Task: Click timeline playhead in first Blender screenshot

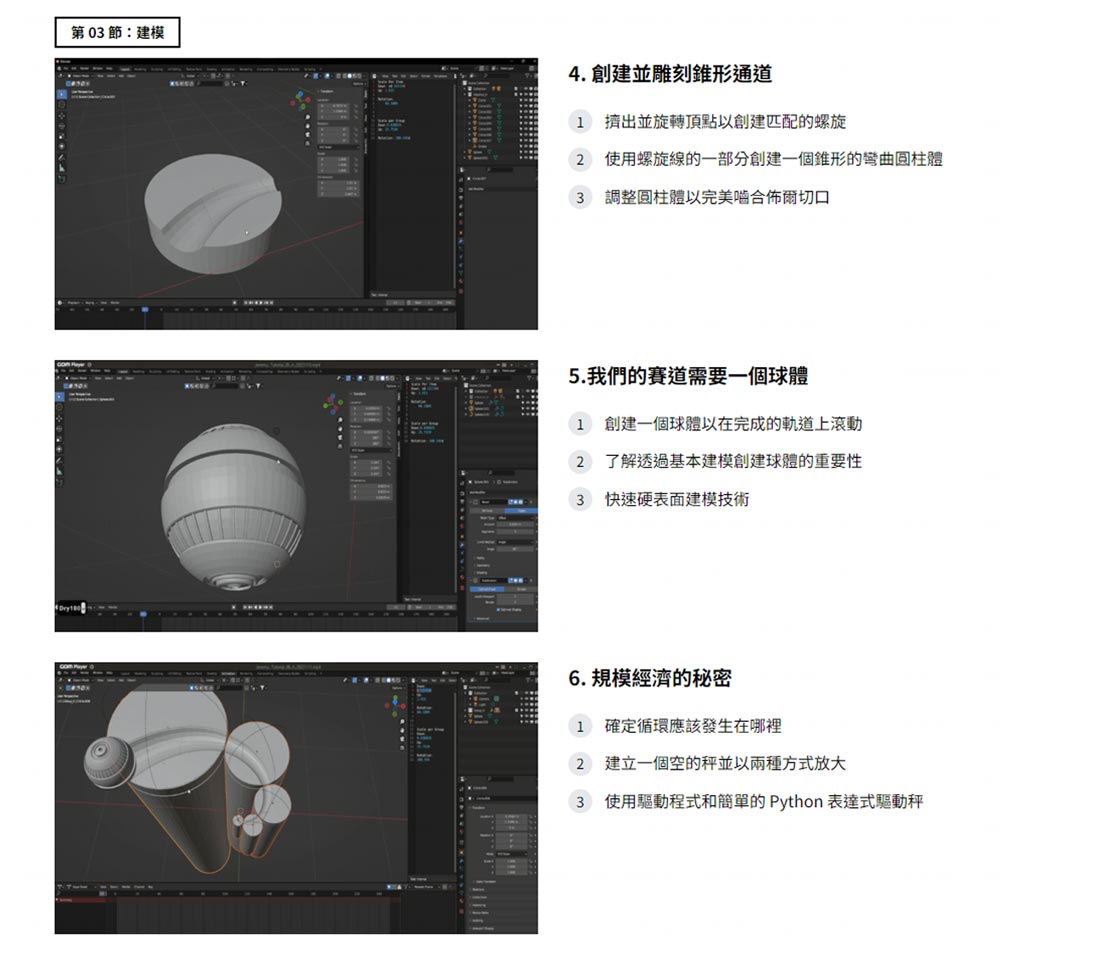Action: 145,310
